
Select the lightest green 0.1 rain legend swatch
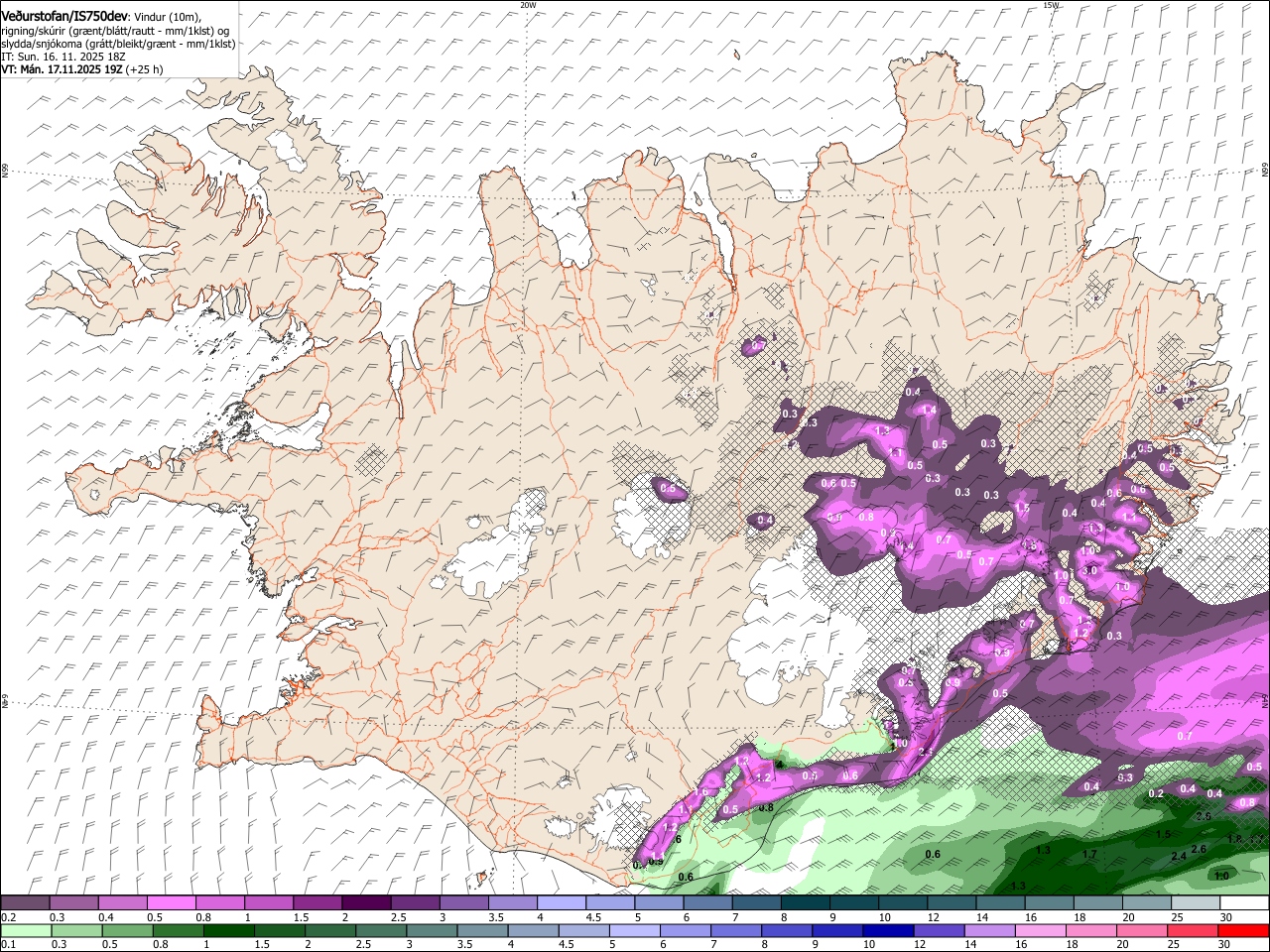(x=25, y=930)
